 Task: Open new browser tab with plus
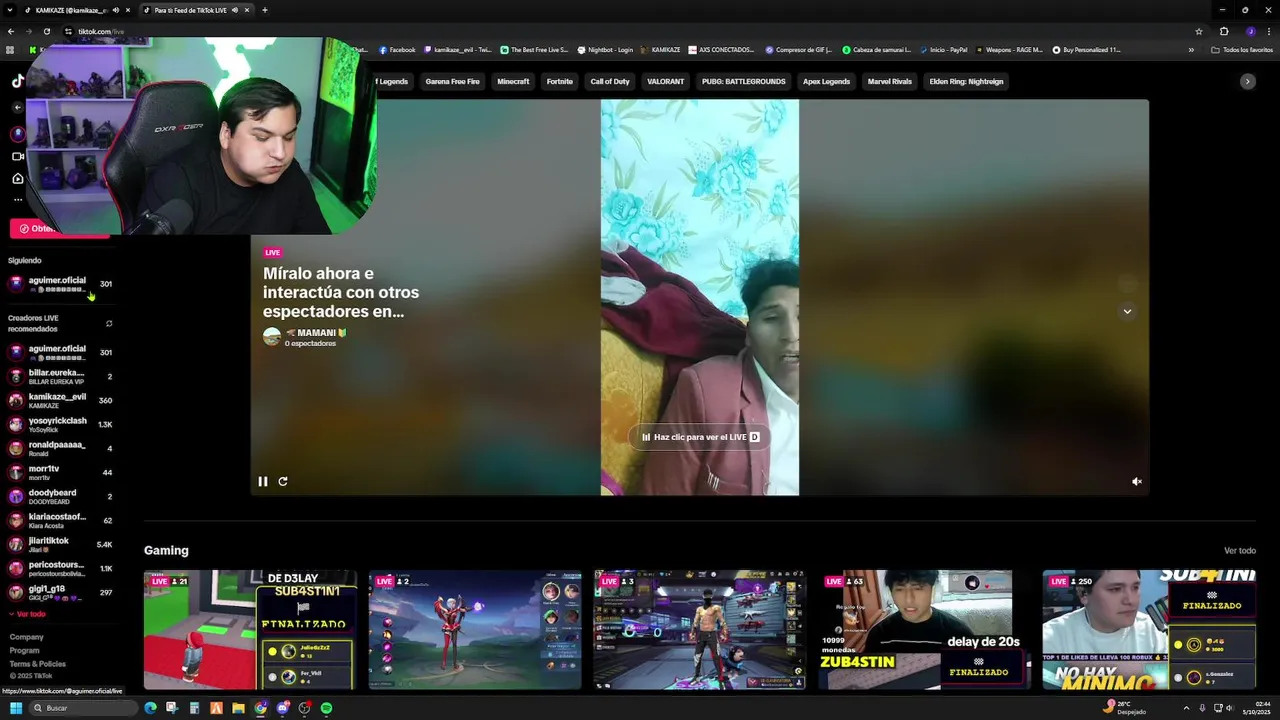click(x=264, y=10)
